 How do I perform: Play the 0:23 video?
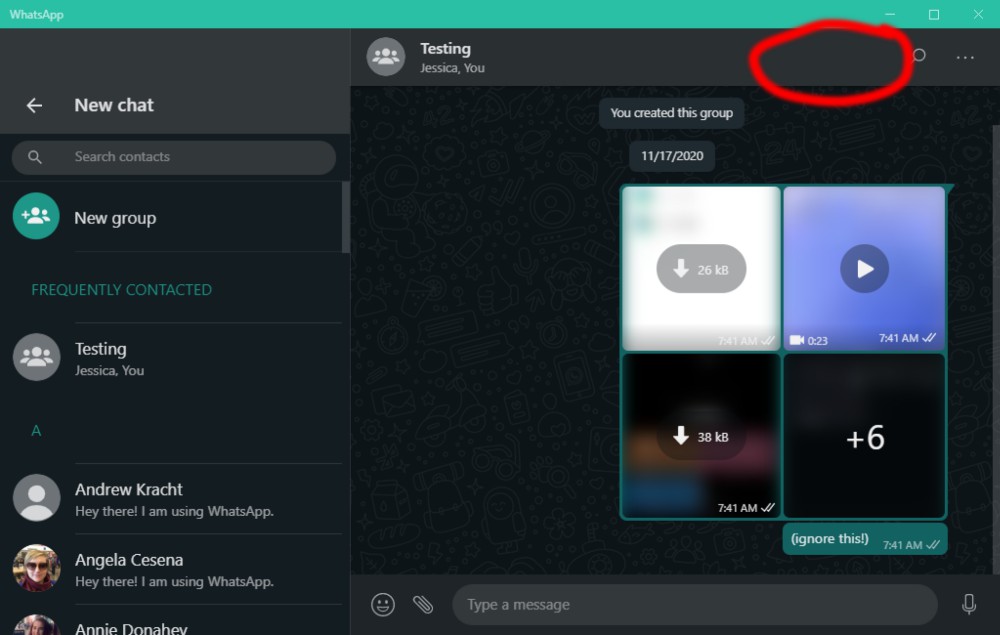pyautogui.click(x=864, y=268)
